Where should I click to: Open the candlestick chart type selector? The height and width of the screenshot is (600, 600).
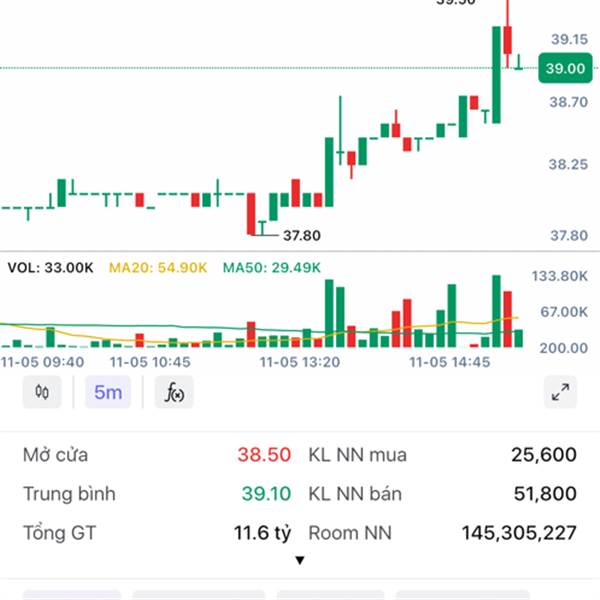(x=42, y=392)
